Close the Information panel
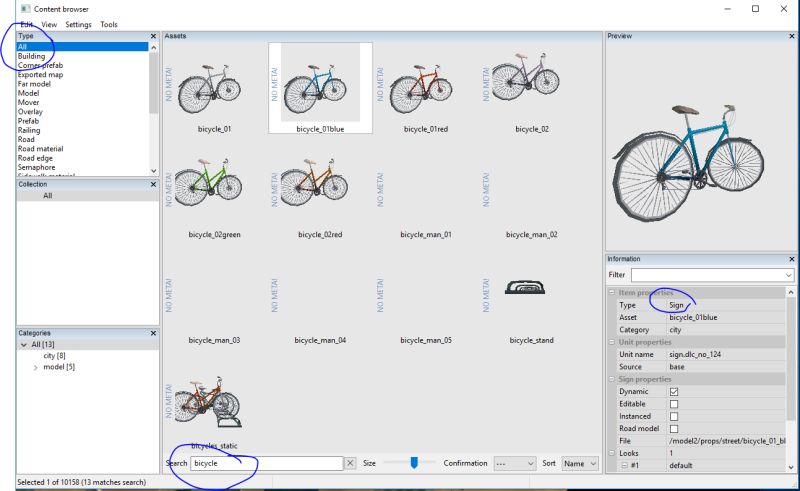The width and height of the screenshot is (800, 491). pos(792,259)
